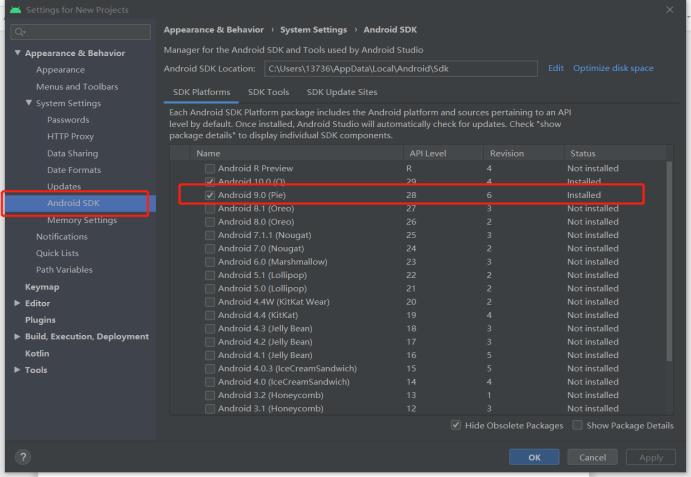Sort by the Status column header

(615, 153)
